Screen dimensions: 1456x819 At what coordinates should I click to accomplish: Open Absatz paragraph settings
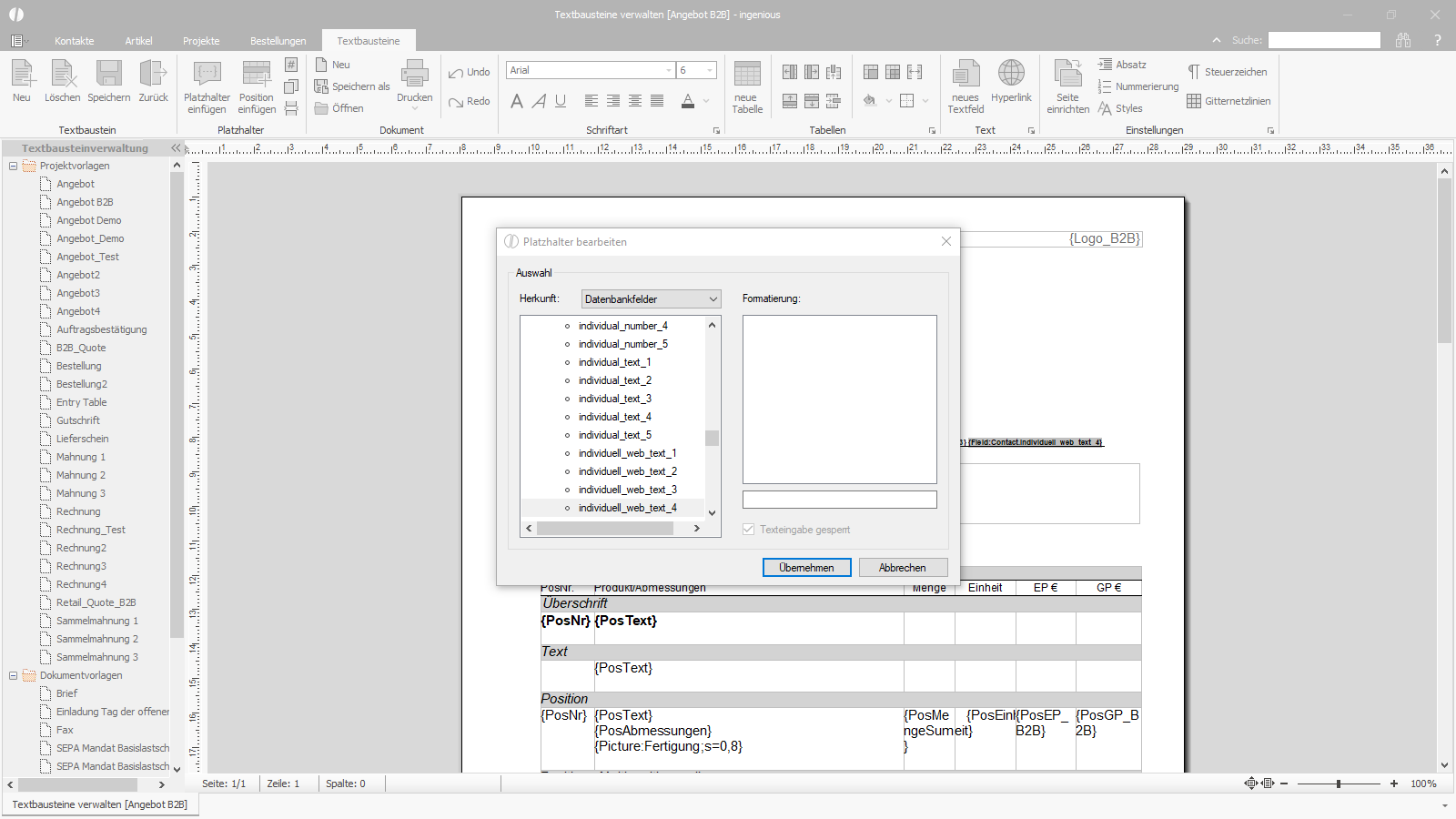pos(1122,65)
